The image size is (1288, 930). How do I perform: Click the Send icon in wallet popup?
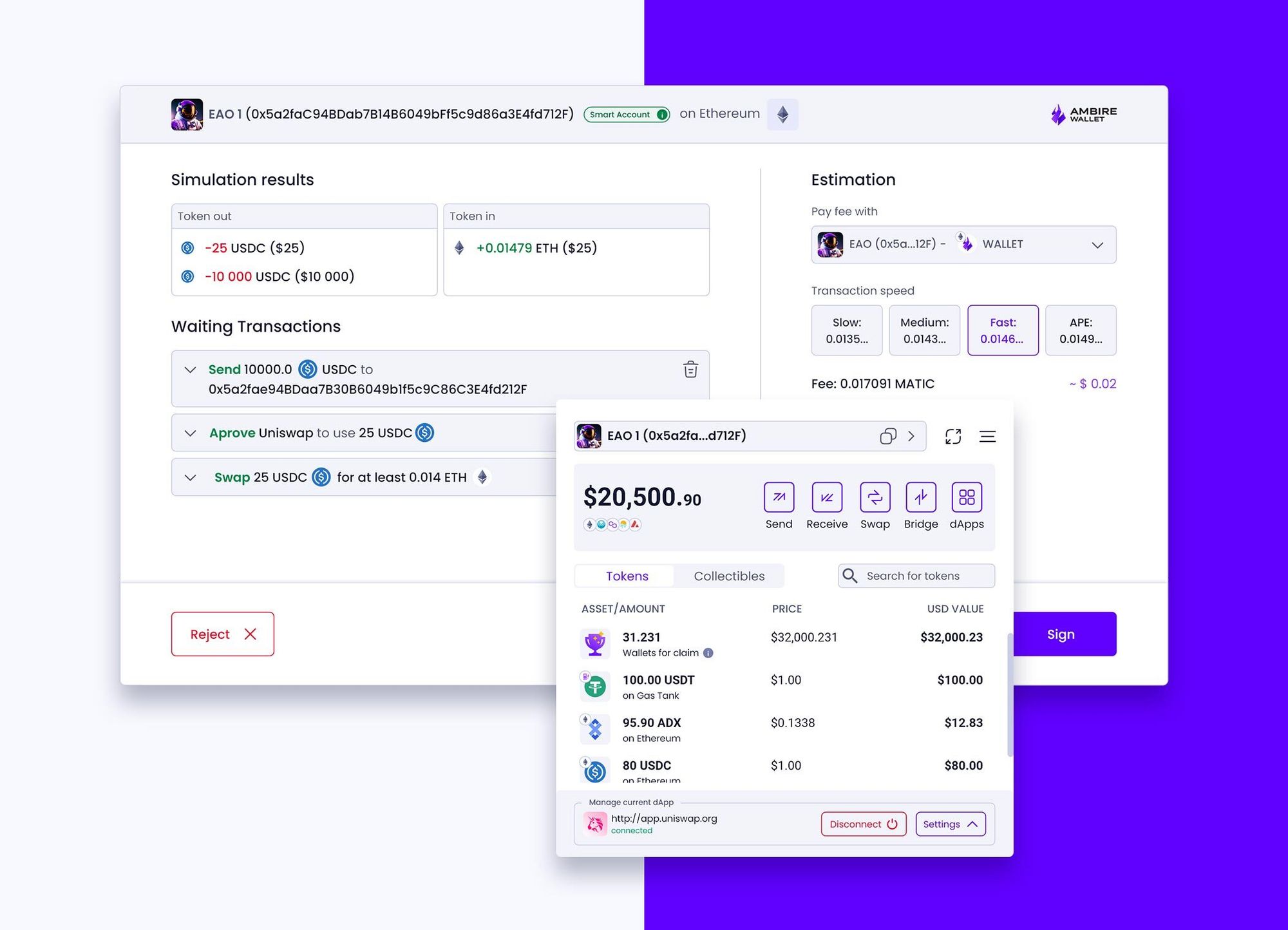[779, 497]
